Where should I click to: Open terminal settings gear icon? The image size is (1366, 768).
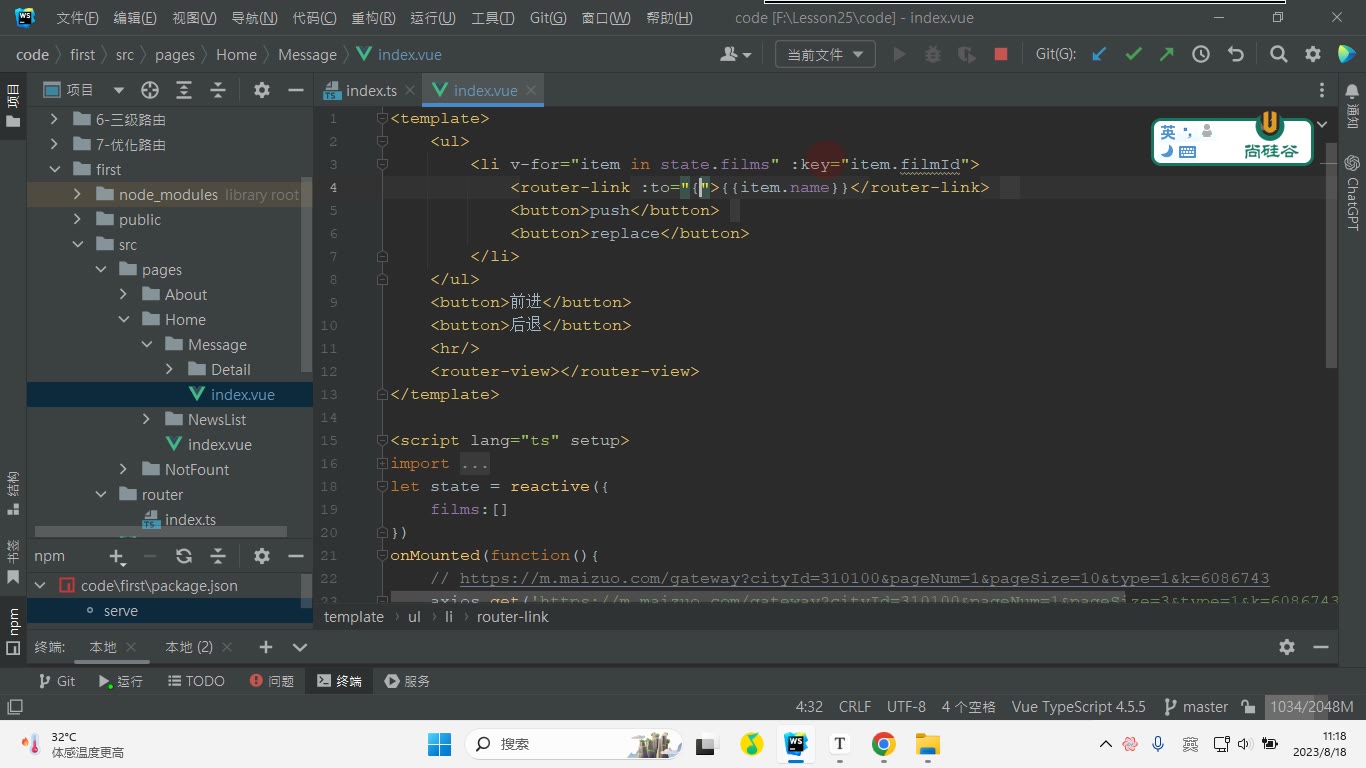tap(1287, 647)
